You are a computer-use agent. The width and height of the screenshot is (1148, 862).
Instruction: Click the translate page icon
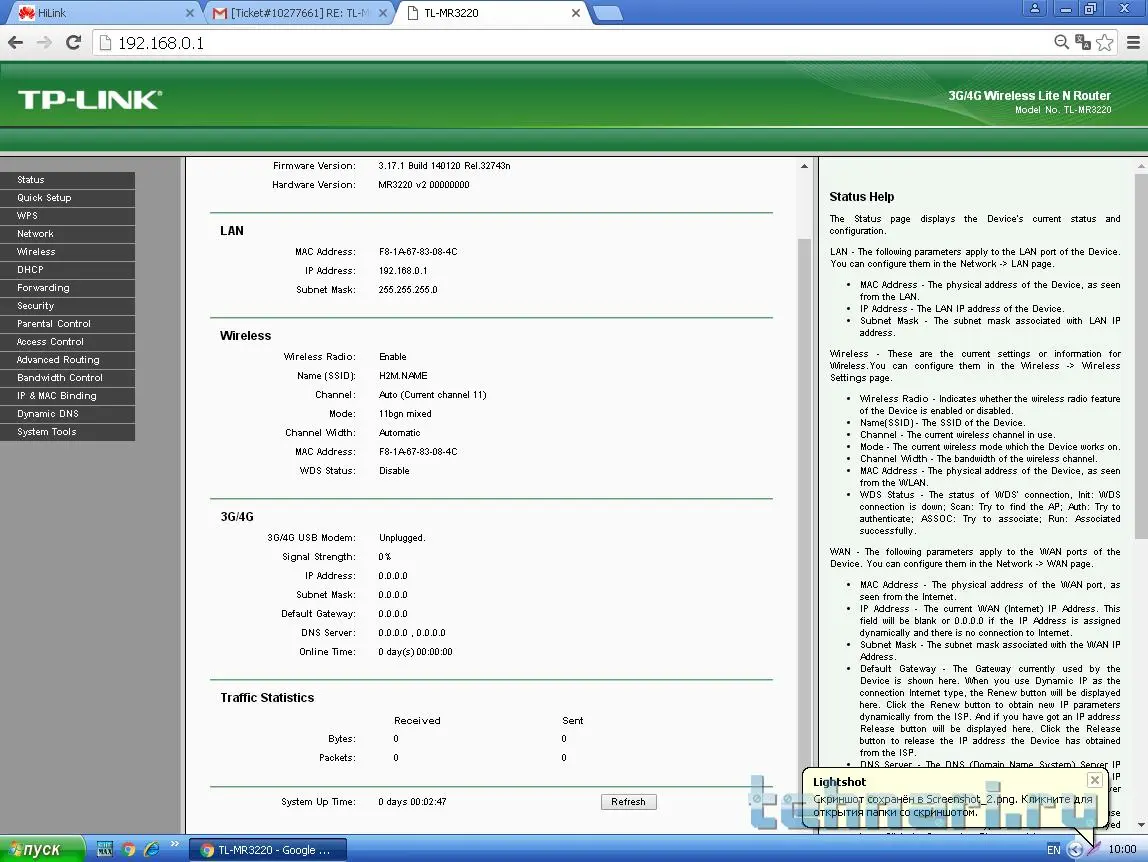pos(1082,43)
